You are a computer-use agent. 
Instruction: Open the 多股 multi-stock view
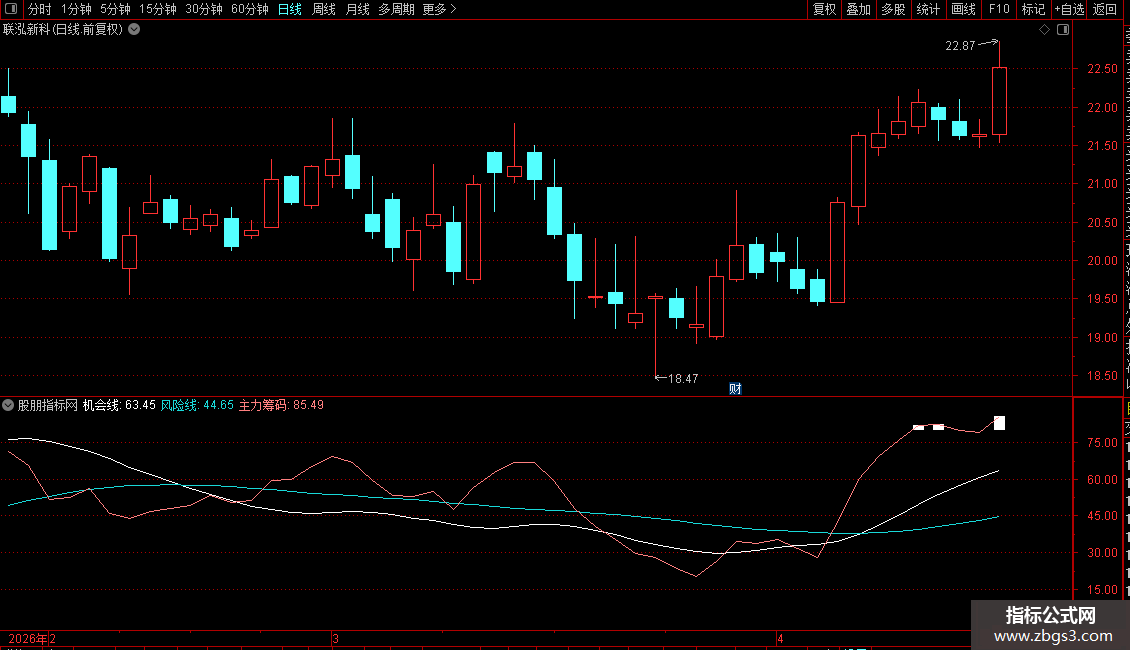tap(893, 9)
